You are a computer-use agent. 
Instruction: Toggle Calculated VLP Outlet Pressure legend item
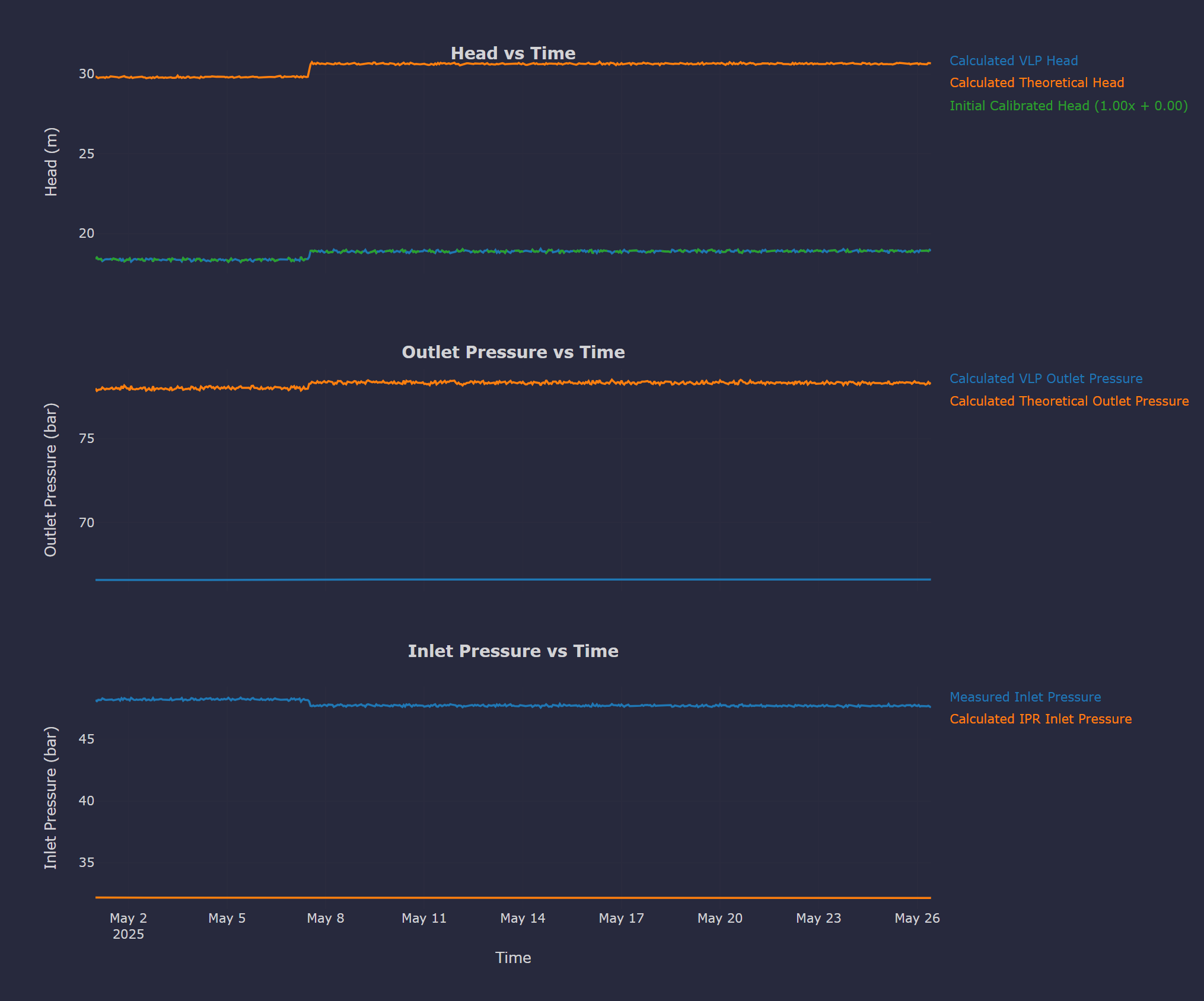[x=1045, y=378]
